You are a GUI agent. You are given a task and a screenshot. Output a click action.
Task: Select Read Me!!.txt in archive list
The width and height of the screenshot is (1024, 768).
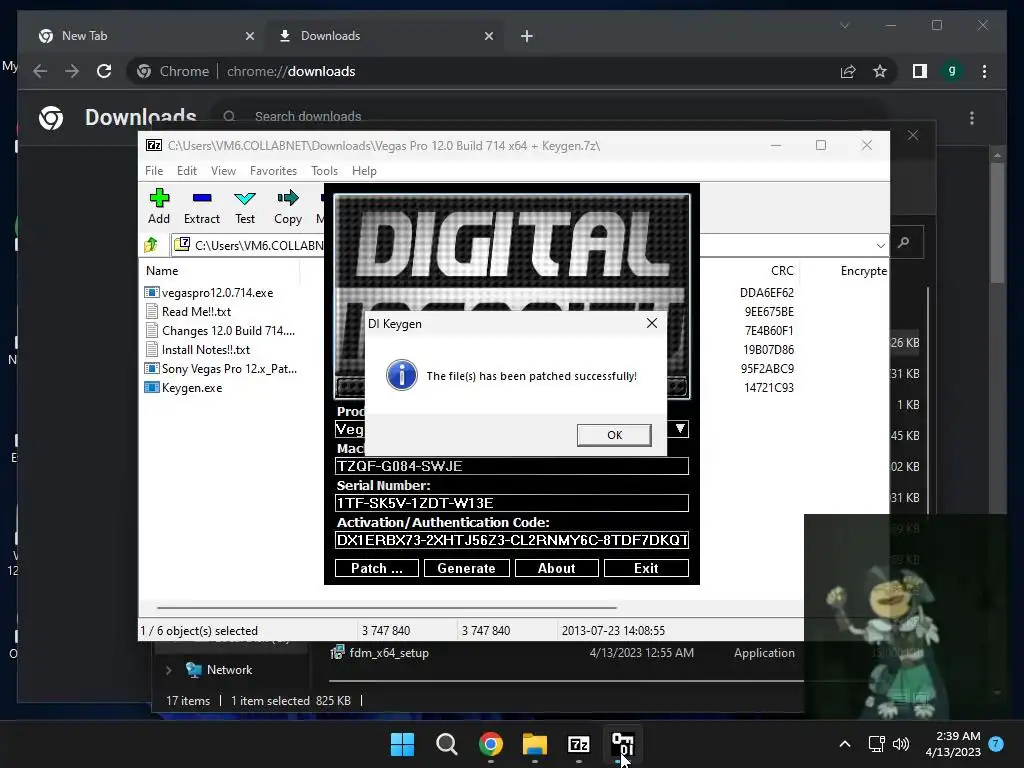196,312
